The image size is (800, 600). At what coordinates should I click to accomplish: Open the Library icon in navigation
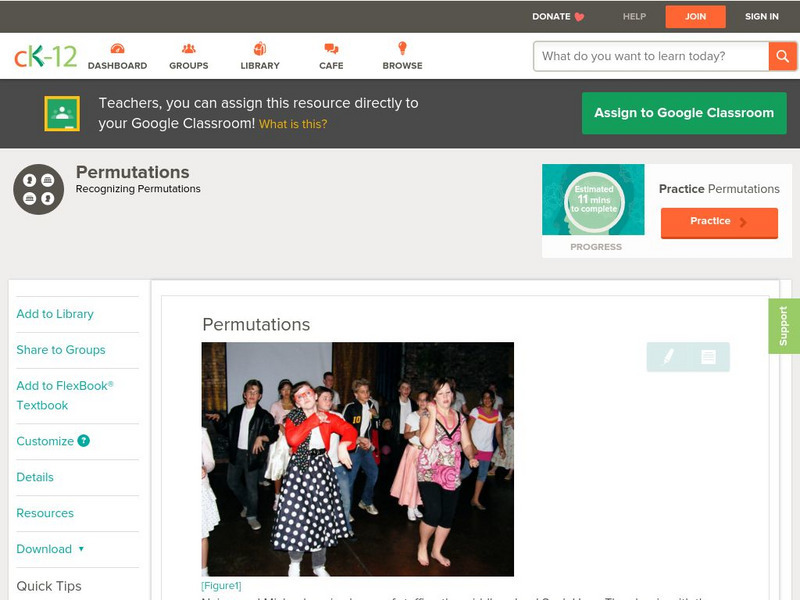point(260,49)
